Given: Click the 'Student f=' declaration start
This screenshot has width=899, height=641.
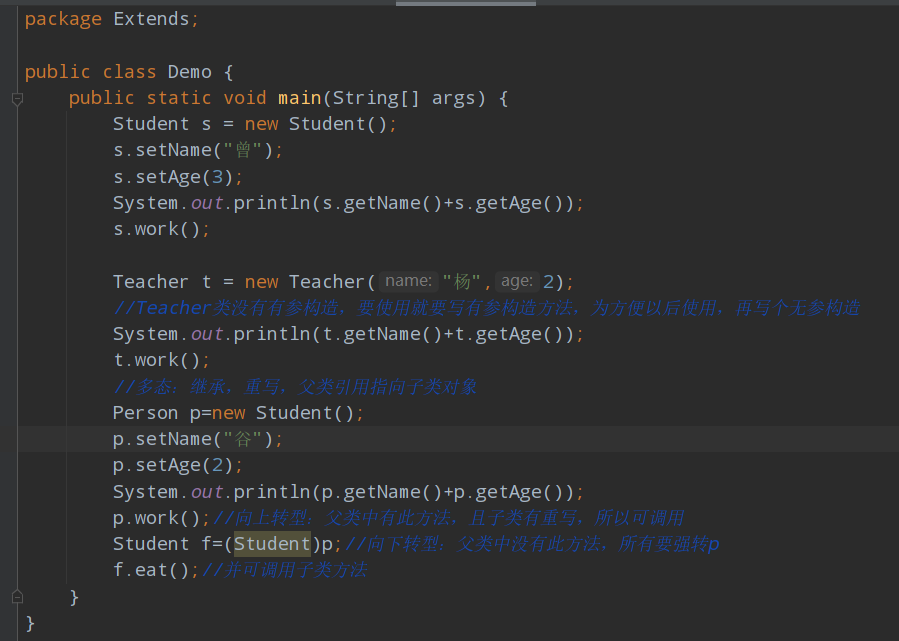Looking at the screenshot, I should click(x=168, y=544).
